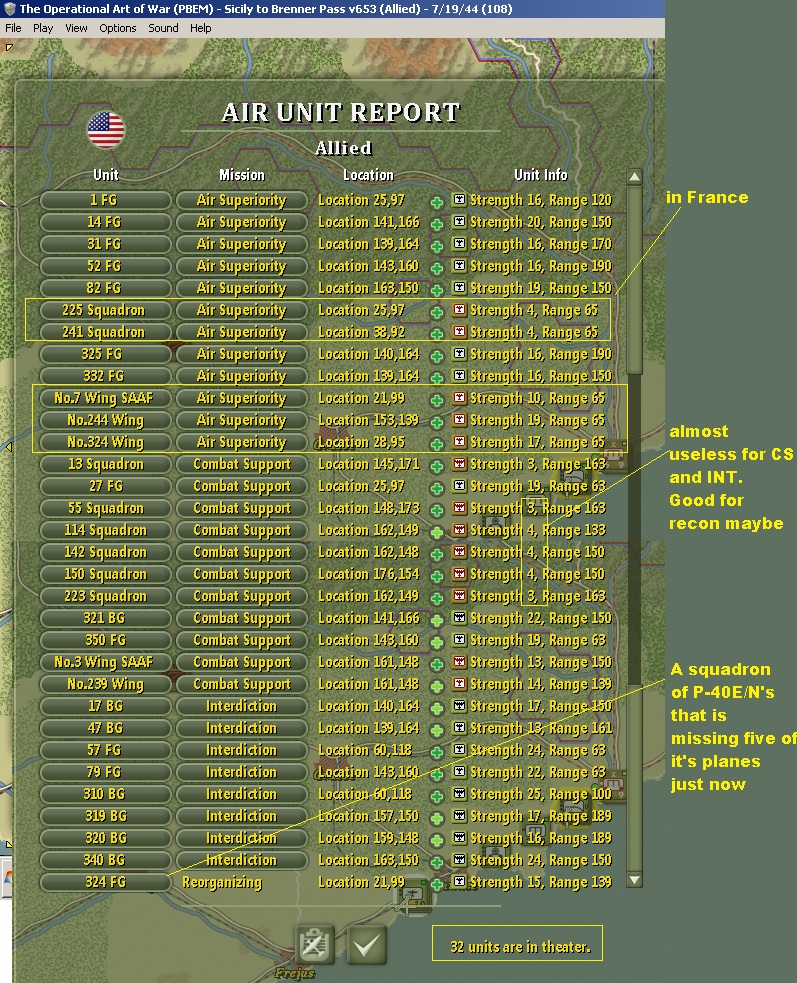Open the 324 FG unit button
The image size is (797, 983).
105,882
